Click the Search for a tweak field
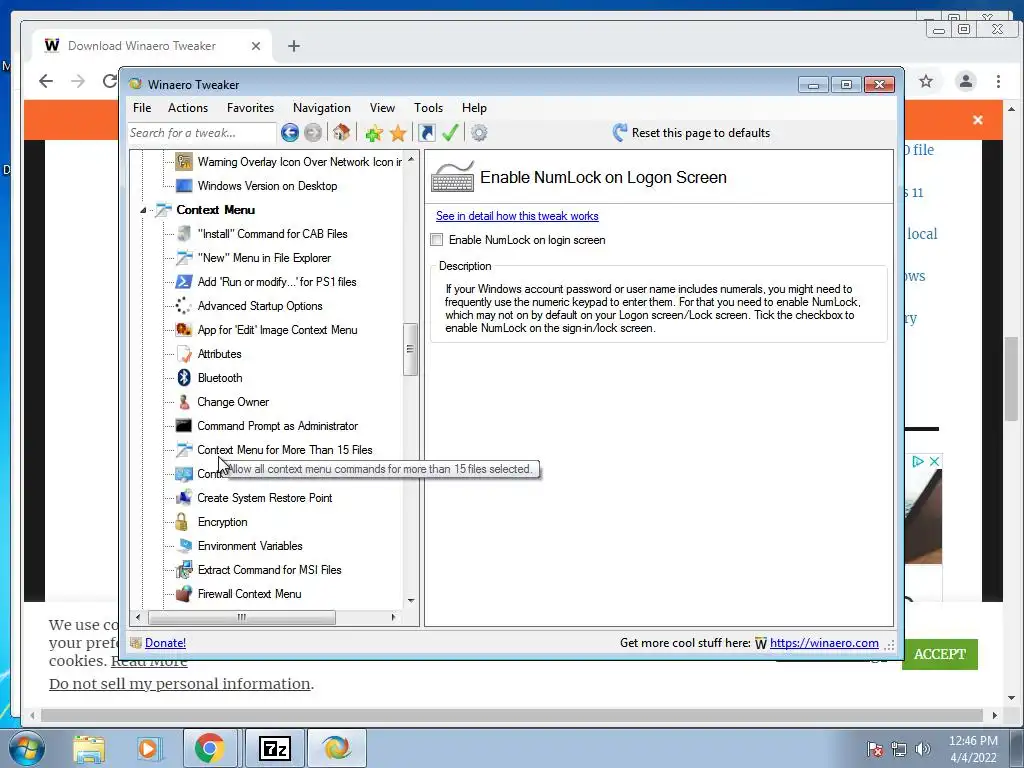Image resolution: width=1024 pixels, height=768 pixels. [202, 133]
